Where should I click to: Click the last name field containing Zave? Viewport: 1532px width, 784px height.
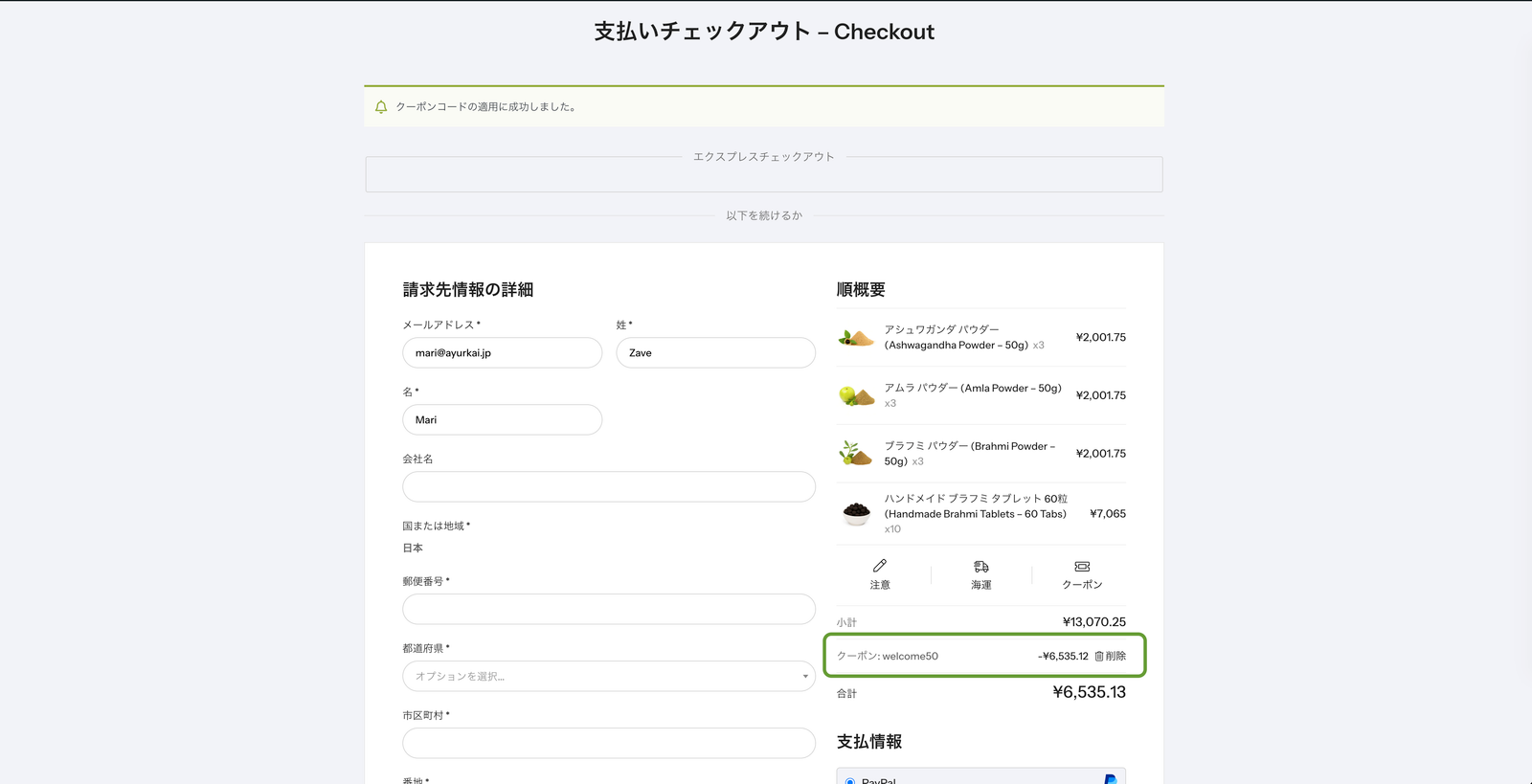715,353
